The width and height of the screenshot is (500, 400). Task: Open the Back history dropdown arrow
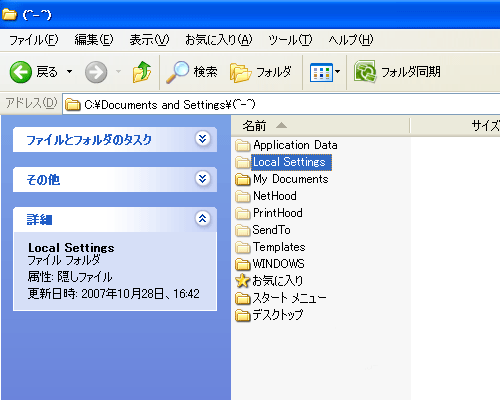[x=69, y=72]
